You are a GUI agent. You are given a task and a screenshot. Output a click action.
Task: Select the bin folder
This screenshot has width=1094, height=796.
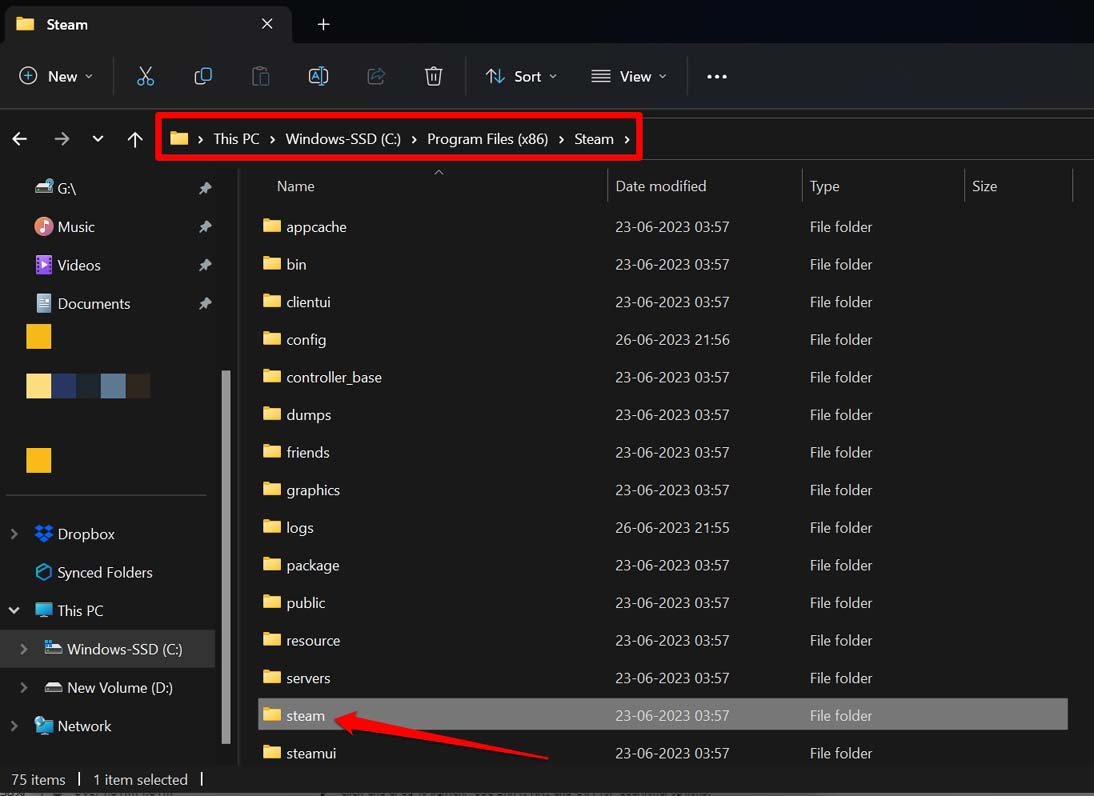click(663, 264)
